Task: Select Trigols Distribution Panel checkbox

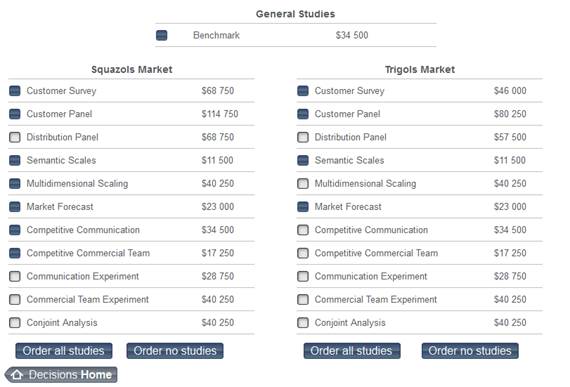Action: click(x=303, y=137)
